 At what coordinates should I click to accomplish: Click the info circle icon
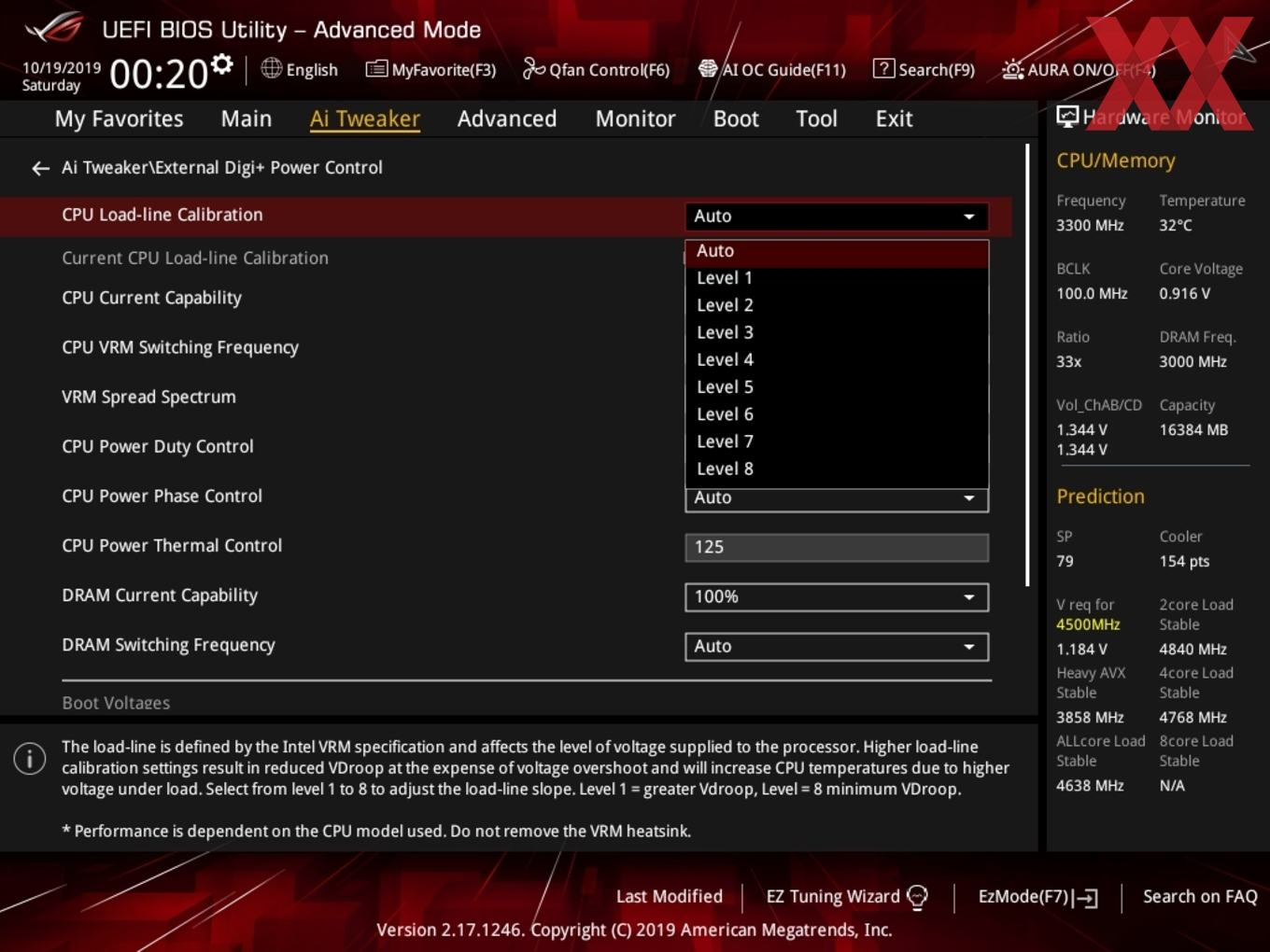coord(30,759)
